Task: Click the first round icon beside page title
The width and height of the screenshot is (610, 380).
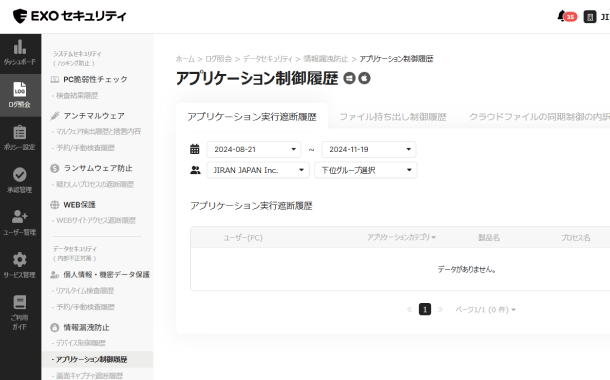Action: (x=349, y=78)
